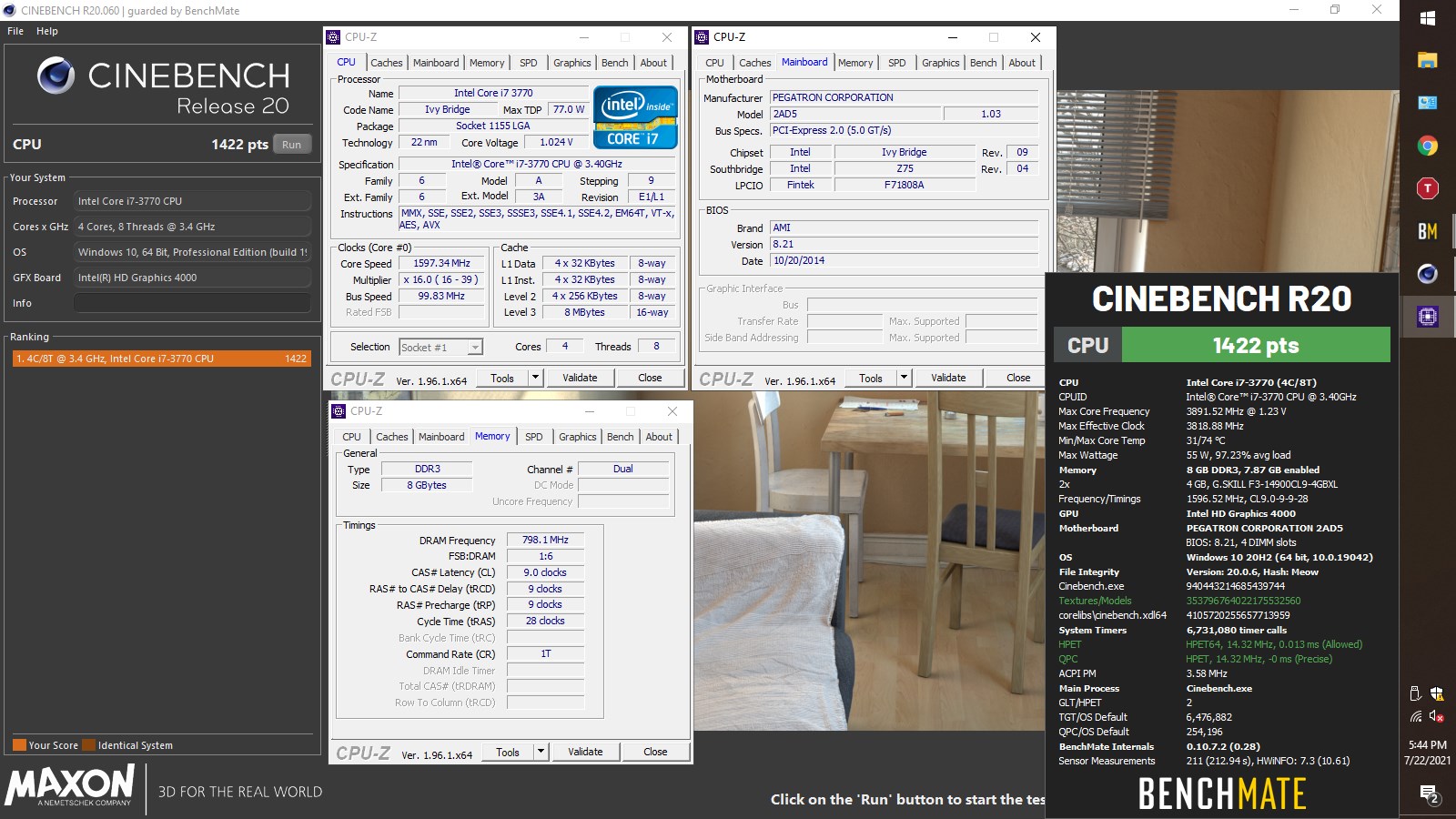This screenshot has width=1456, height=819.
Task: Click Textures/Models hash in BenchMate
Action: (x=1243, y=601)
